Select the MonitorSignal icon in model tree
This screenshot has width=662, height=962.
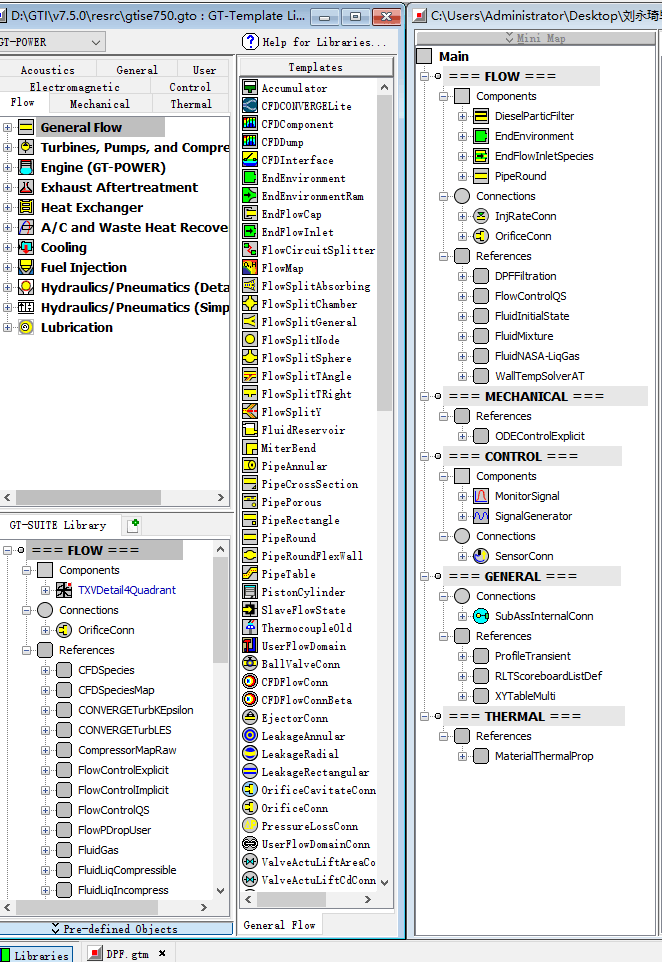point(481,496)
